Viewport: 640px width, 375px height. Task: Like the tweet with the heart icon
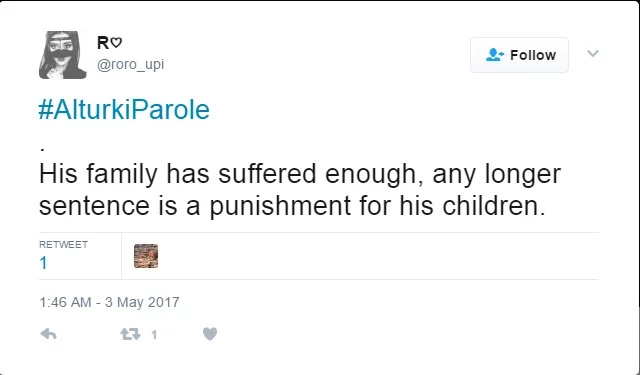pos(210,334)
